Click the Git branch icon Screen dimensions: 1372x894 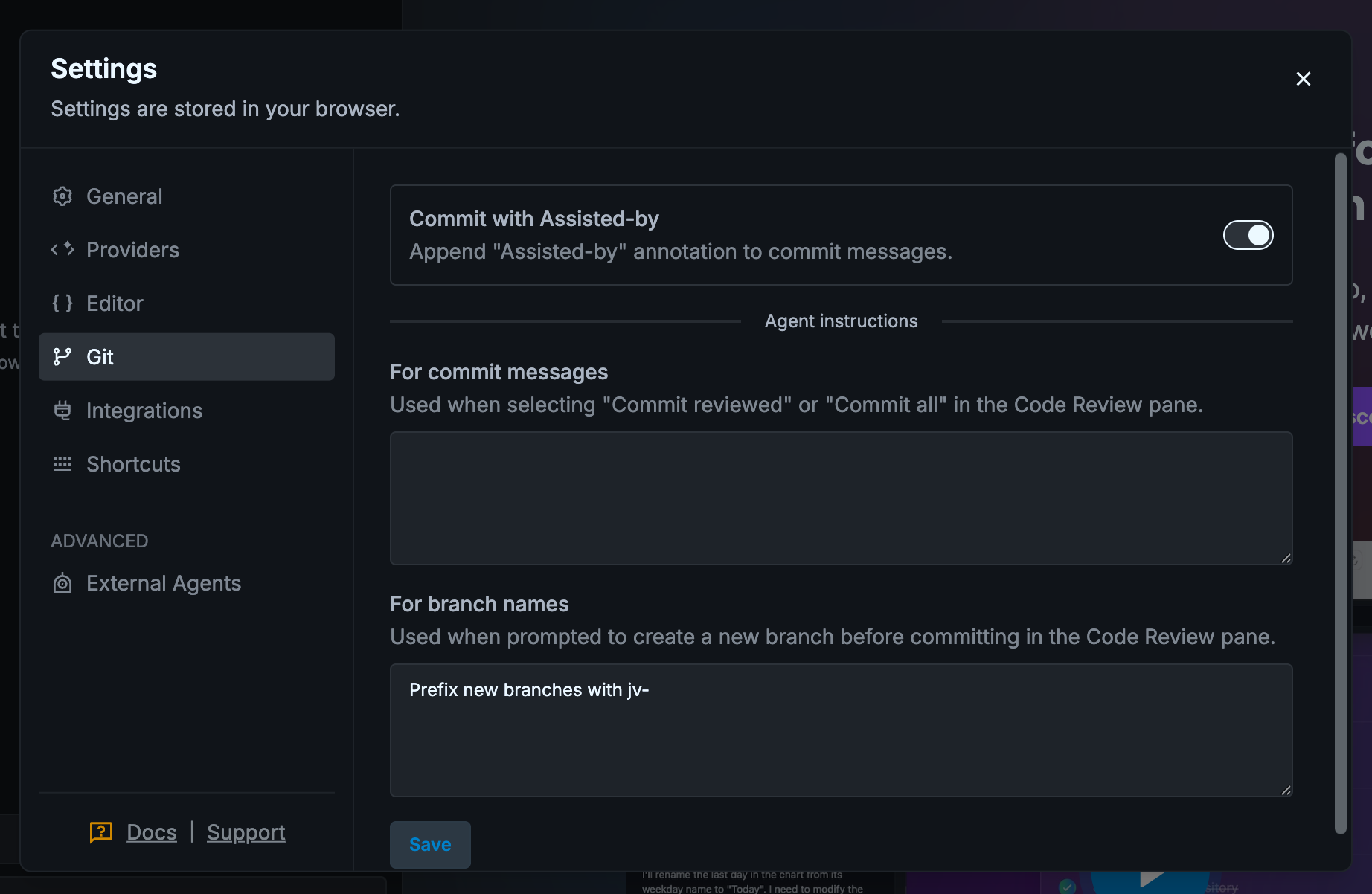coord(62,357)
